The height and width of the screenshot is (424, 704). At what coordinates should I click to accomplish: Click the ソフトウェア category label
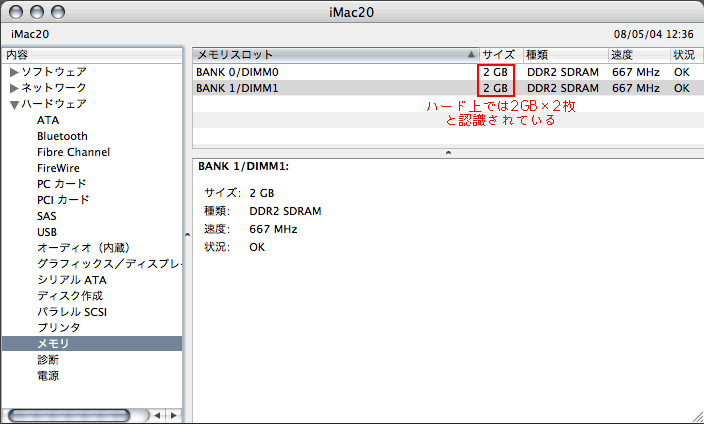[x=54, y=72]
